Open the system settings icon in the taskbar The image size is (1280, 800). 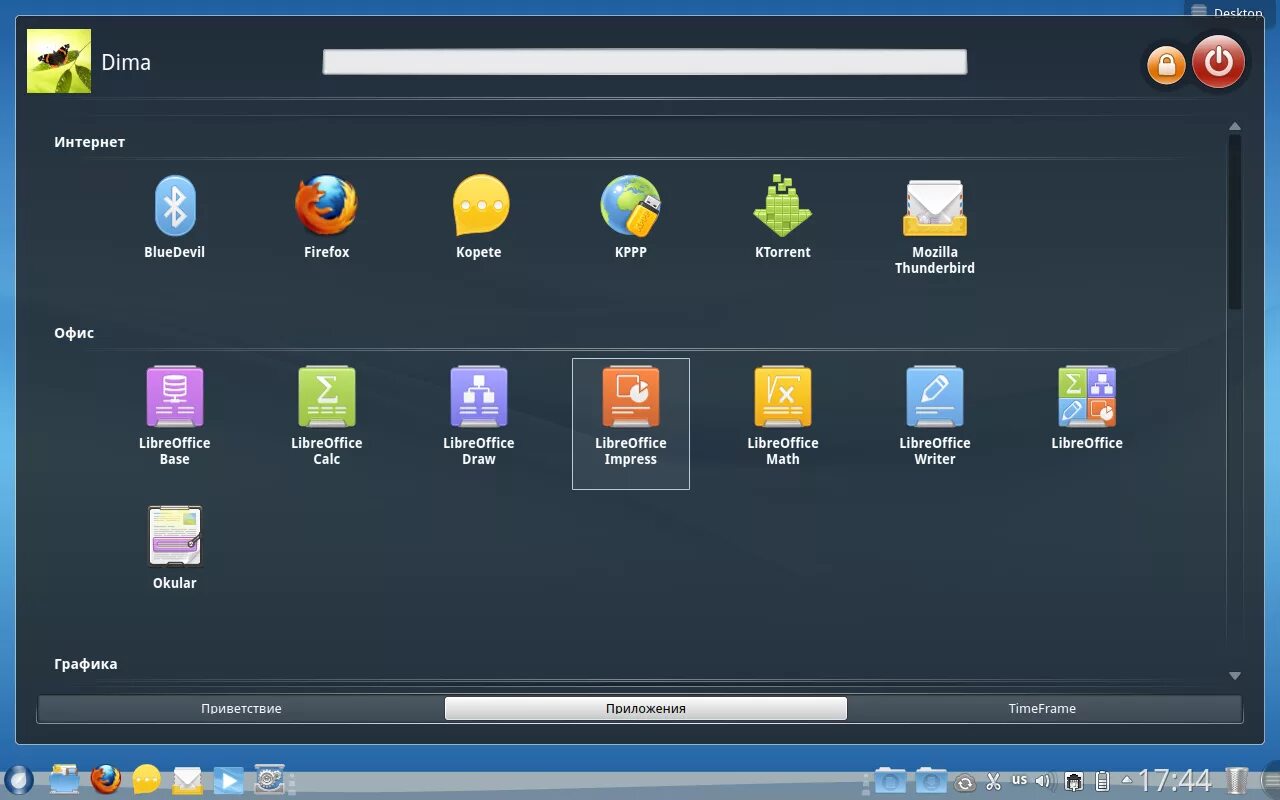tap(269, 779)
